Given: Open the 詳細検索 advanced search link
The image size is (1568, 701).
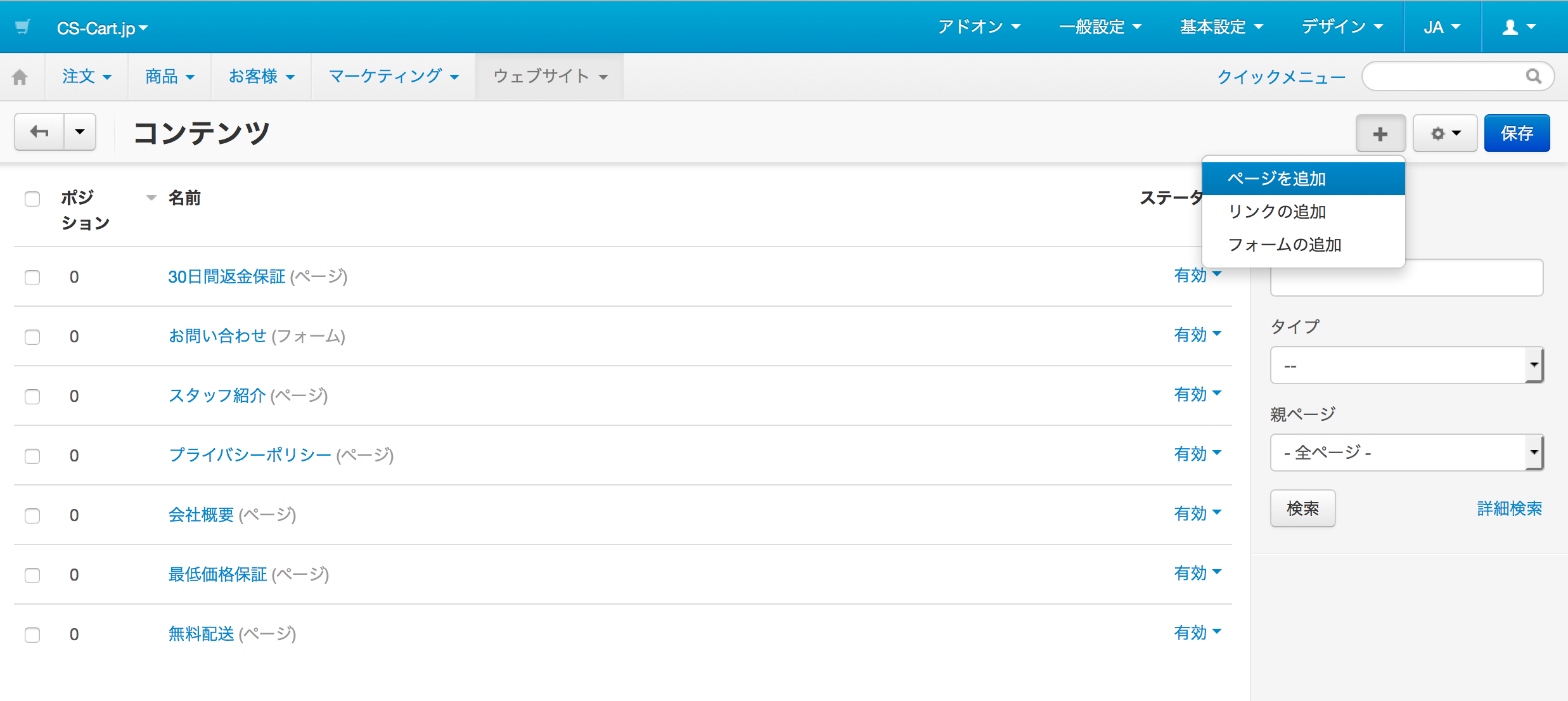Looking at the screenshot, I should coord(1510,508).
